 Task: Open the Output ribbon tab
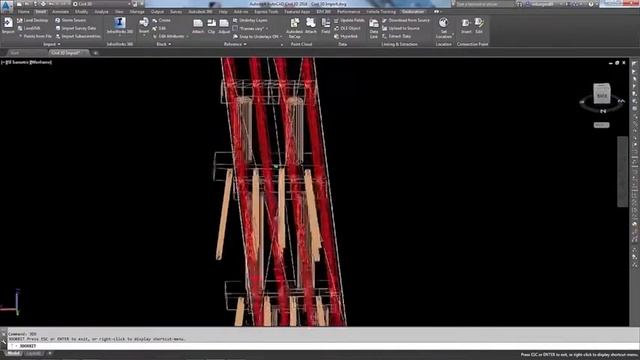[157, 12]
